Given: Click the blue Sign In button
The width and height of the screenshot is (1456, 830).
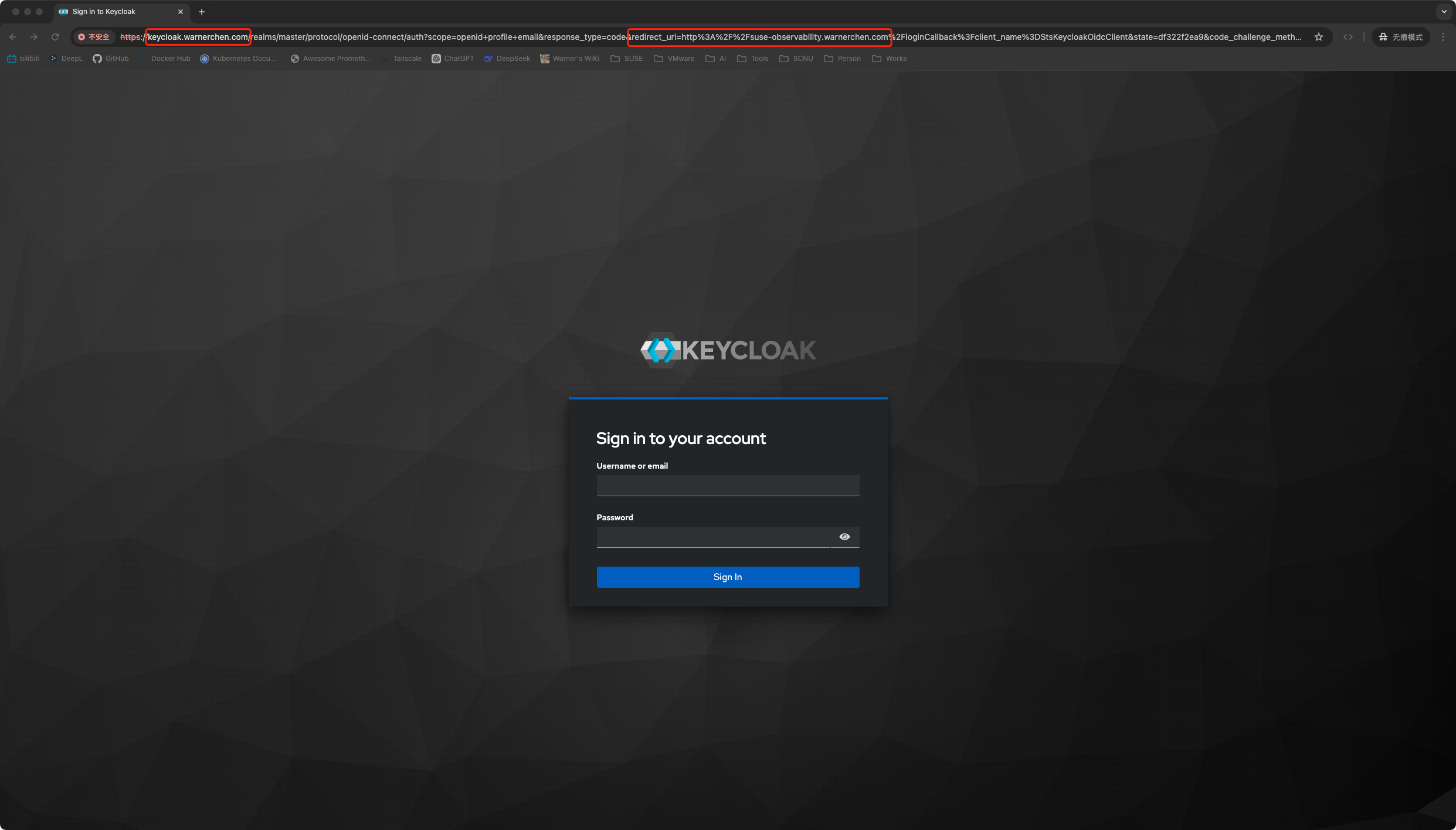Looking at the screenshot, I should click(x=728, y=577).
